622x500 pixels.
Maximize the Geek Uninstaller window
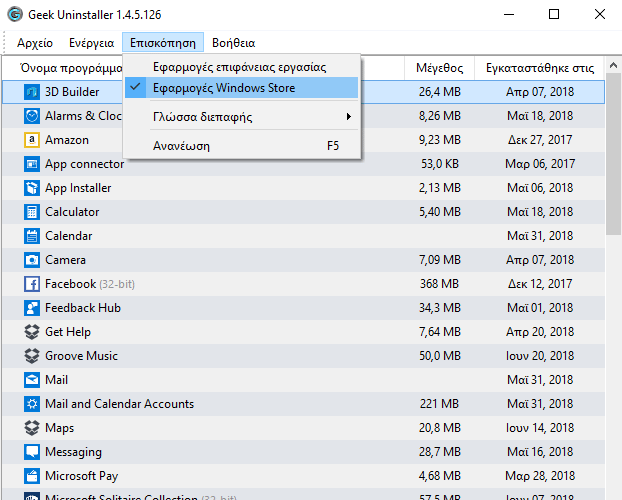[x=554, y=14]
